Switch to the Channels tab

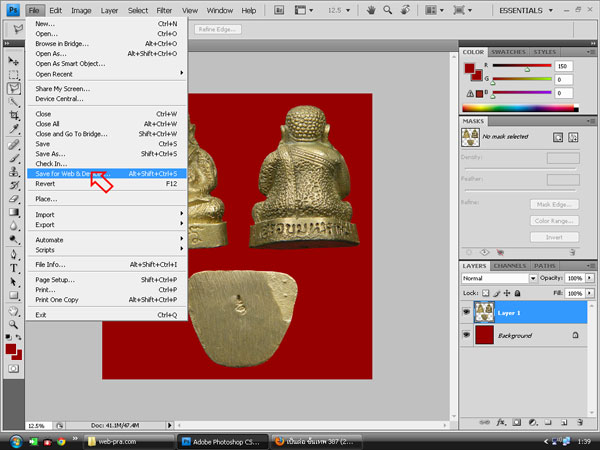point(509,266)
